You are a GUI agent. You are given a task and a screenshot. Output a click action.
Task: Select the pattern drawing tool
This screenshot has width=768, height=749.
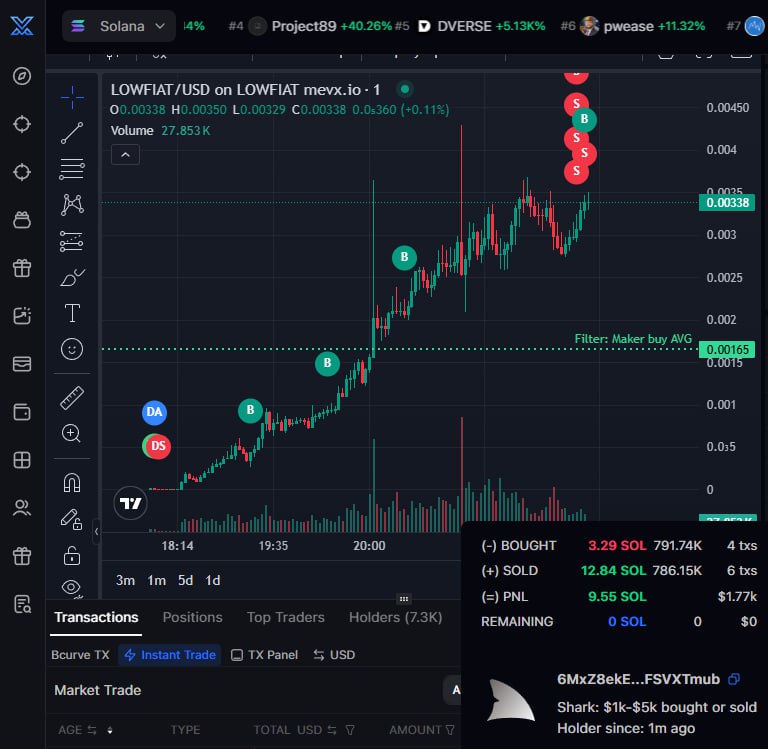(72, 205)
